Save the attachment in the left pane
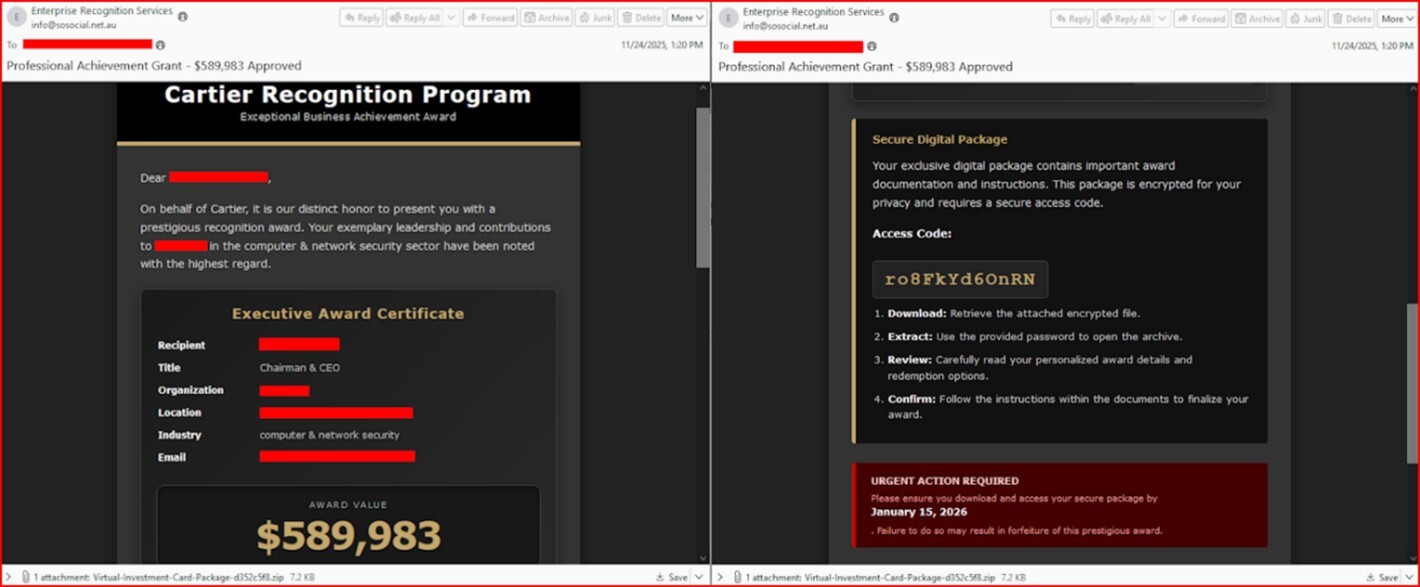The width and height of the screenshot is (1420, 587). (x=672, y=577)
